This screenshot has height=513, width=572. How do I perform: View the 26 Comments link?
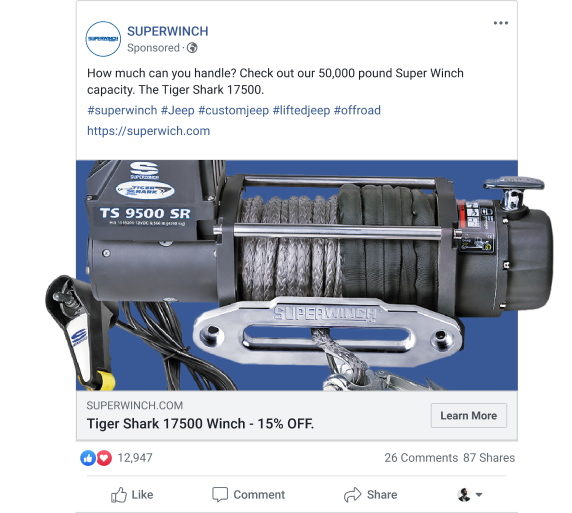[x=421, y=458]
